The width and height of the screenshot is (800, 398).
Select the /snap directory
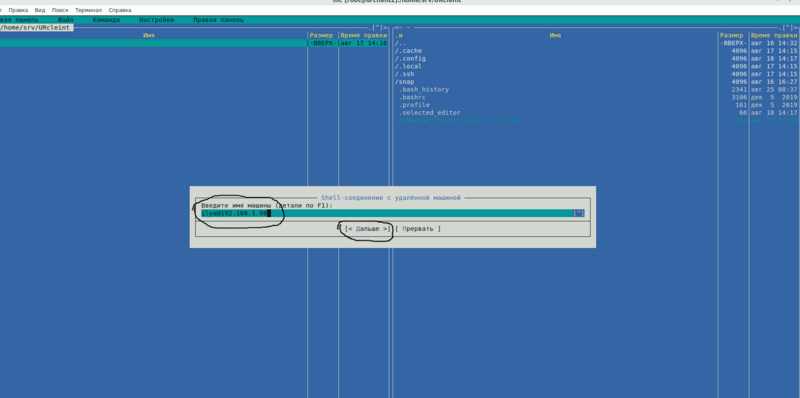click(x=555, y=82)
